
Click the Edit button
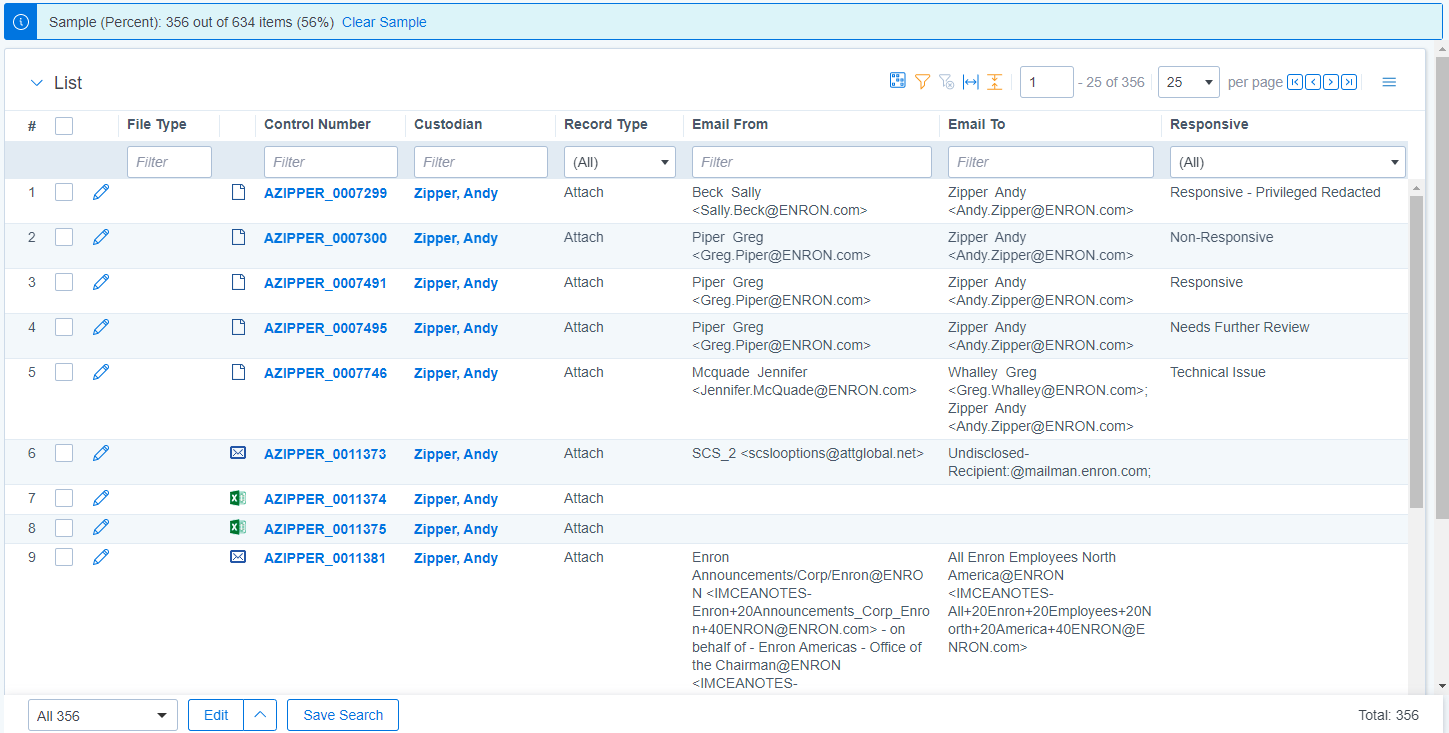point(216,715)
